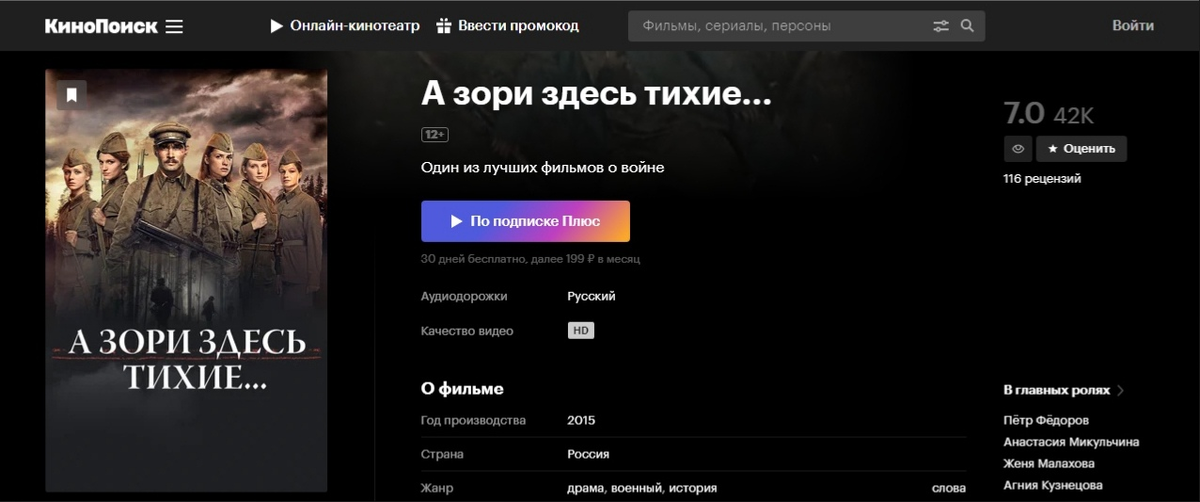1200x502 pixels.
Task: Click Войти to sign in
Action: 1133,26
